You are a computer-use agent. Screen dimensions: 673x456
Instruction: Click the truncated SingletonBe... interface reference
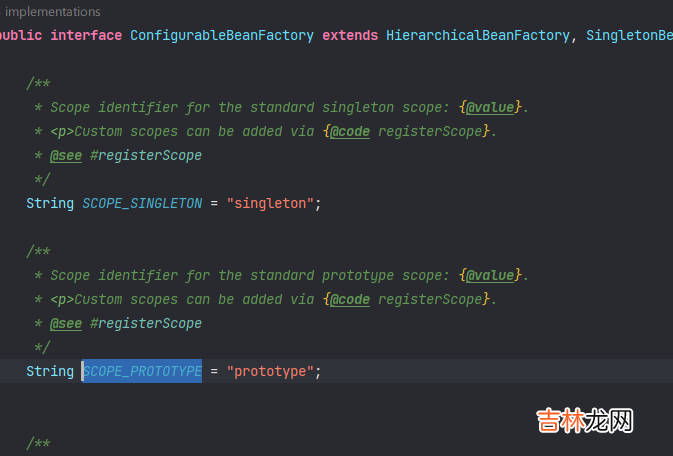(629, 35)
